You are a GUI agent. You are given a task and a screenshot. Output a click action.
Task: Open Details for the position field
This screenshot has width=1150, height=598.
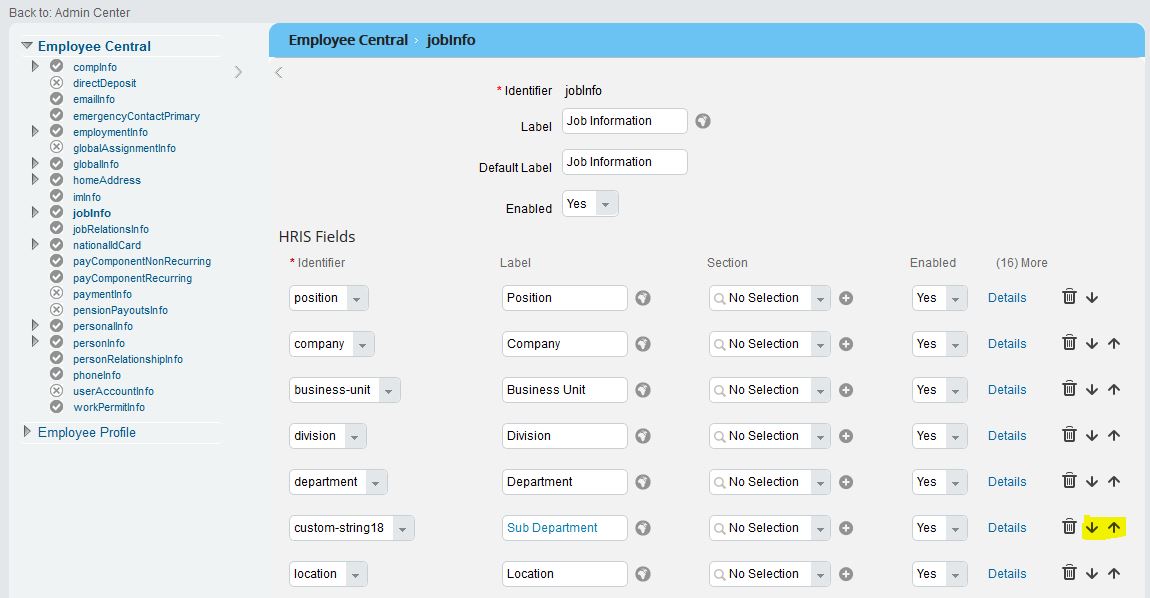1007,298
